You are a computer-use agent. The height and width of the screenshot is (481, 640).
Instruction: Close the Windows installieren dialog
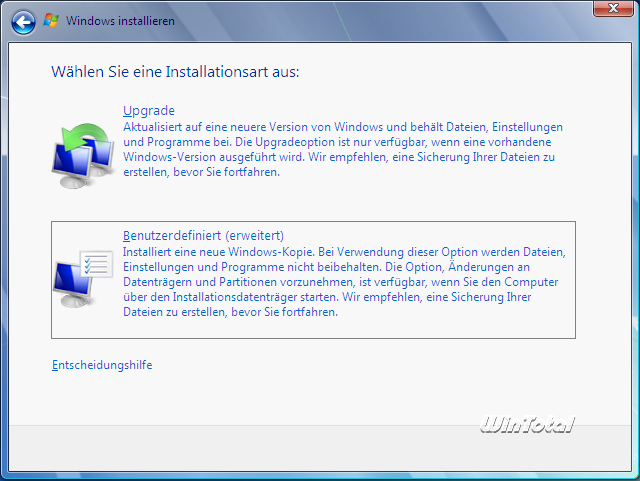[x=613, y=8]
